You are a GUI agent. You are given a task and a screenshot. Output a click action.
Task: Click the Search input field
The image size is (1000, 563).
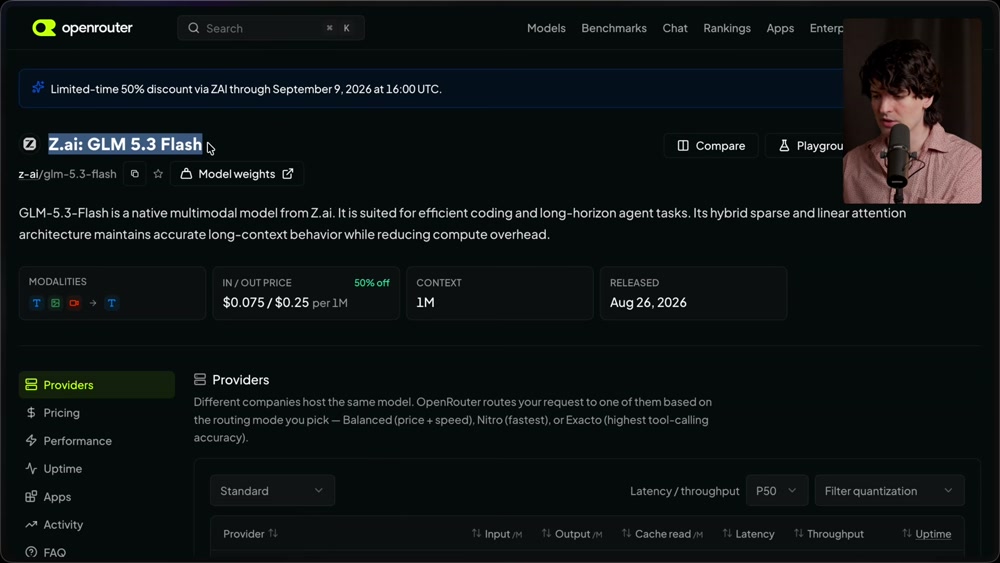click(271, 28)
